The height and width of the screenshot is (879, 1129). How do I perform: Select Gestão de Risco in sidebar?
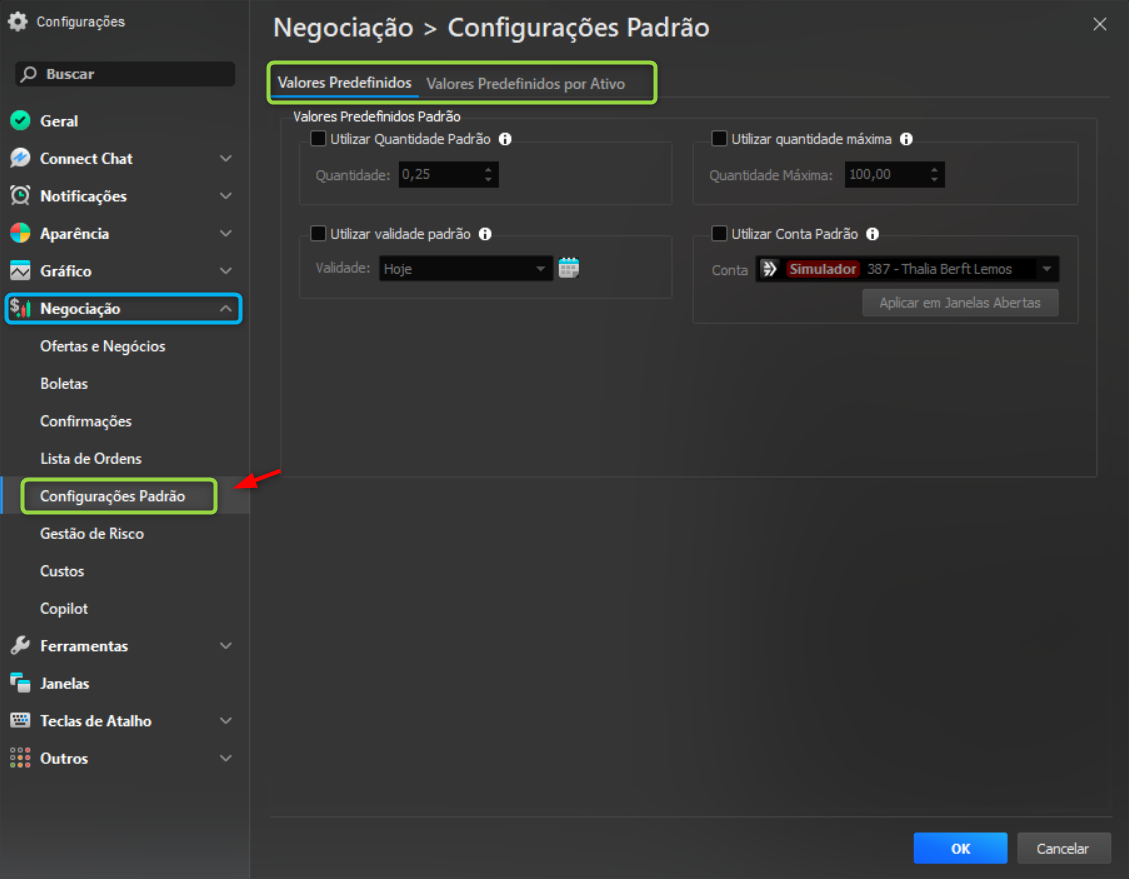92,534
